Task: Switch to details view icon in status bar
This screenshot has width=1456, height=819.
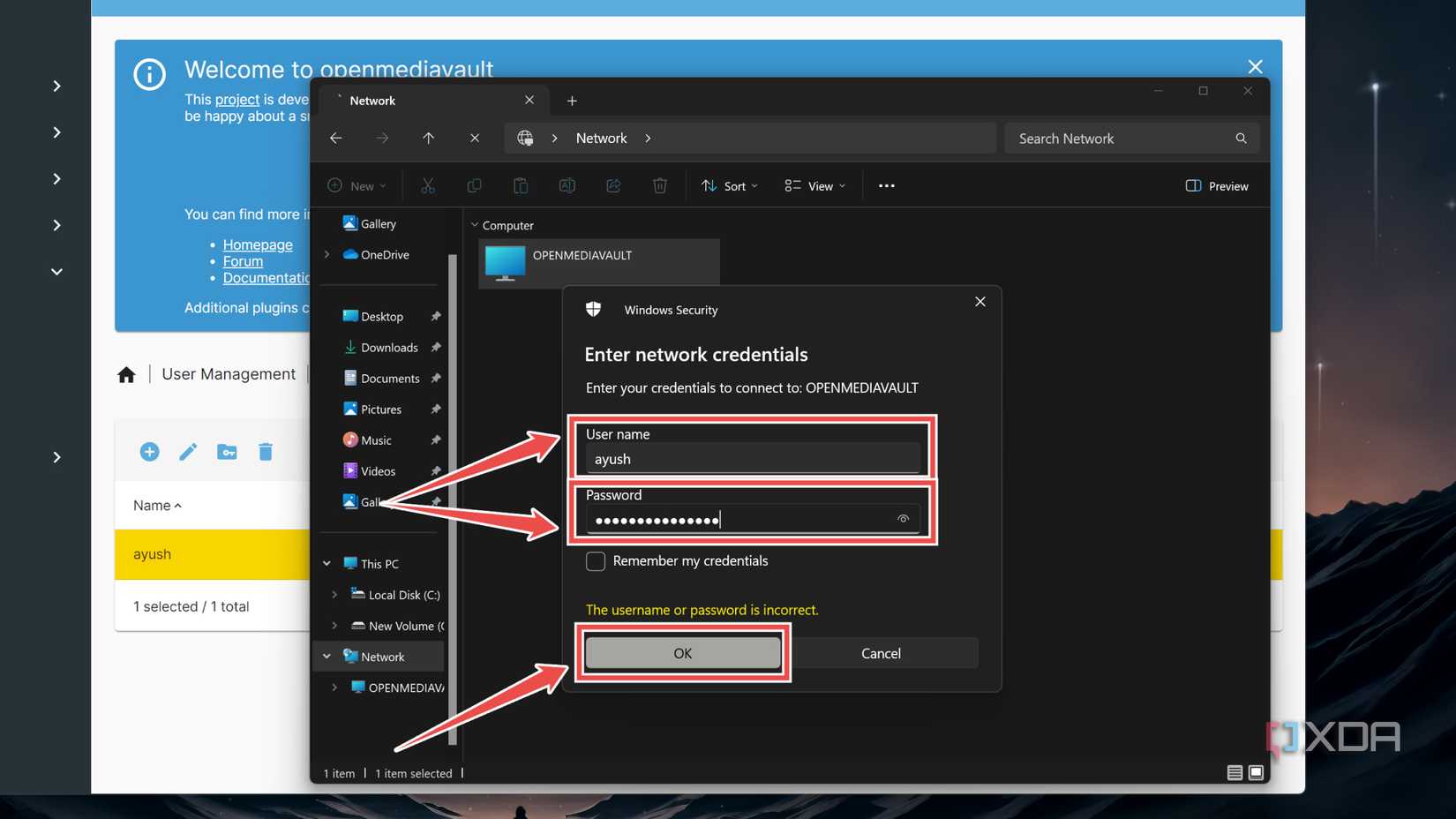Action: pos(1235,773)
